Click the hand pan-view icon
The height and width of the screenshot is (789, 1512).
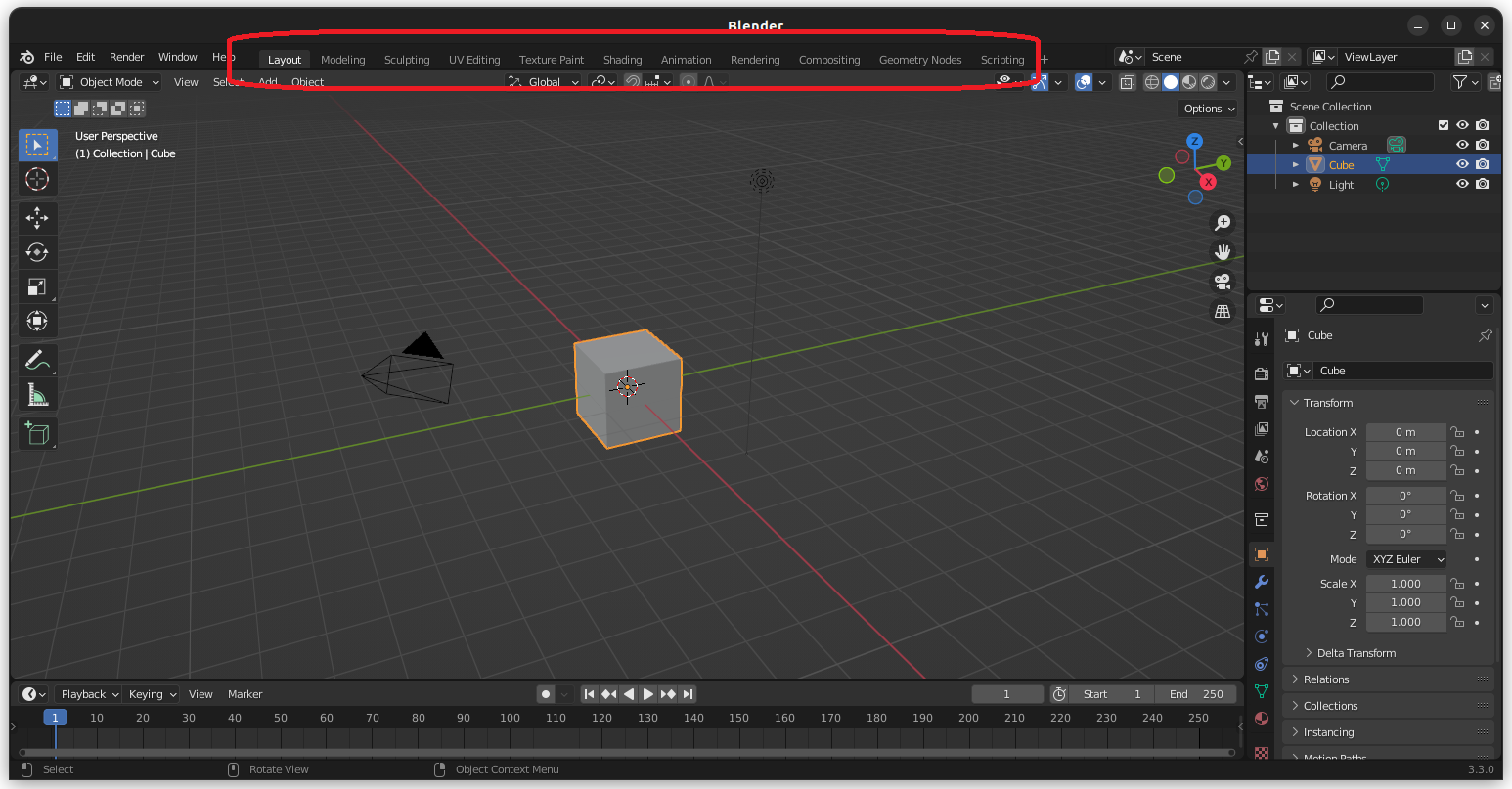(x=1222, y=252)
